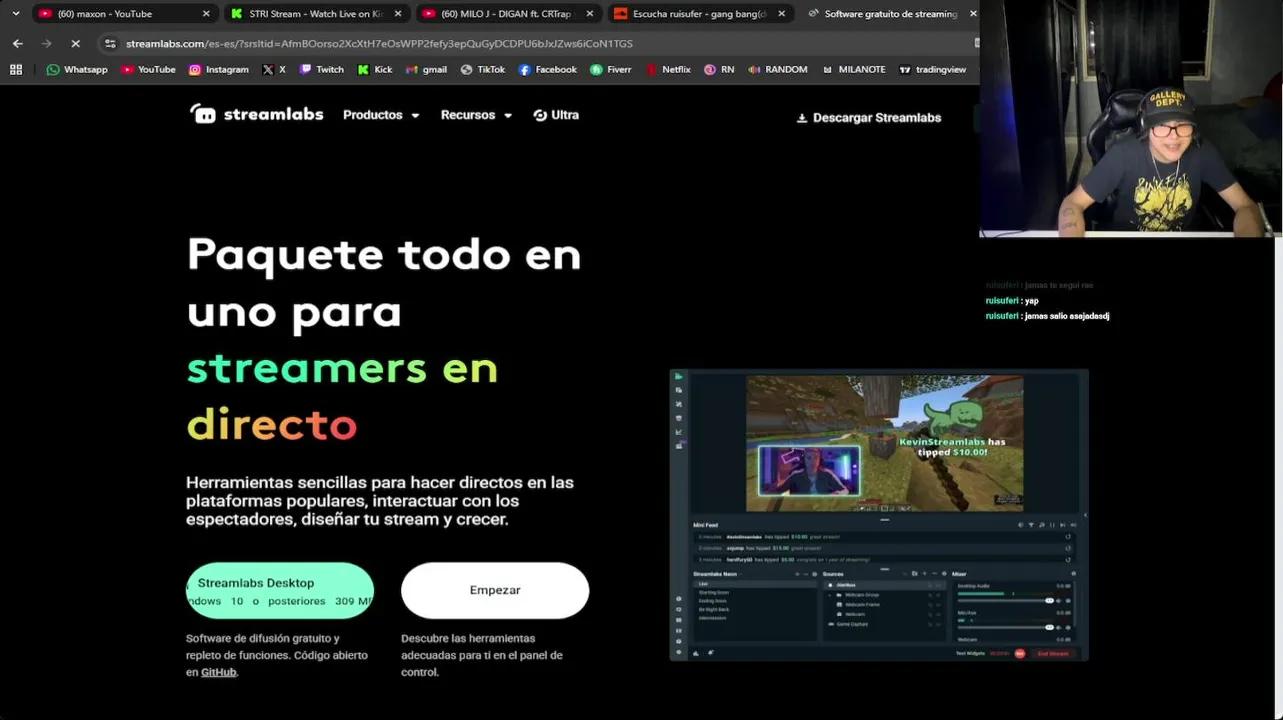Open the RANDOM bookmark

(x=778, y=70)
